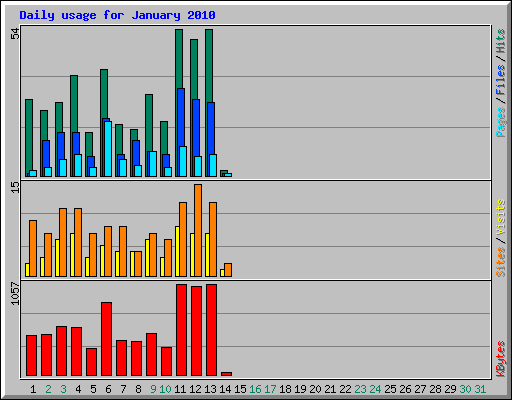Click the 'Hits' legend label

(x=500, y=41)
